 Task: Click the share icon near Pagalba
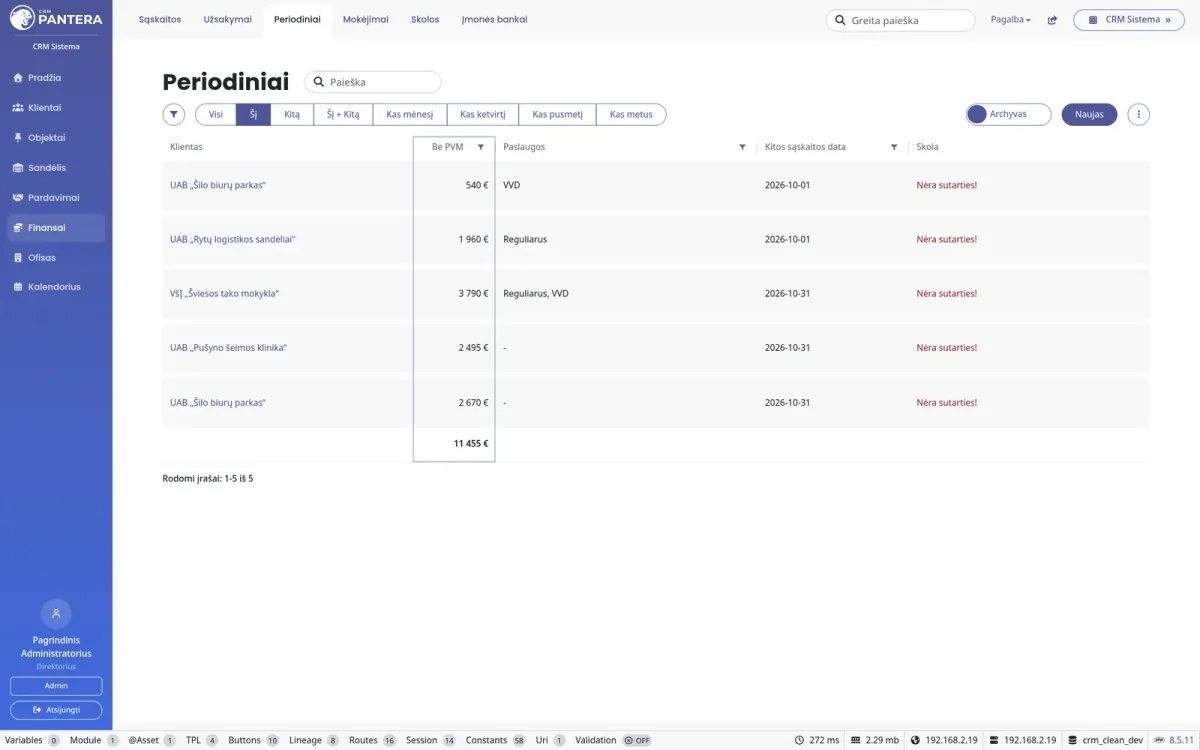pyautogui.click(x=1052, y=20)
